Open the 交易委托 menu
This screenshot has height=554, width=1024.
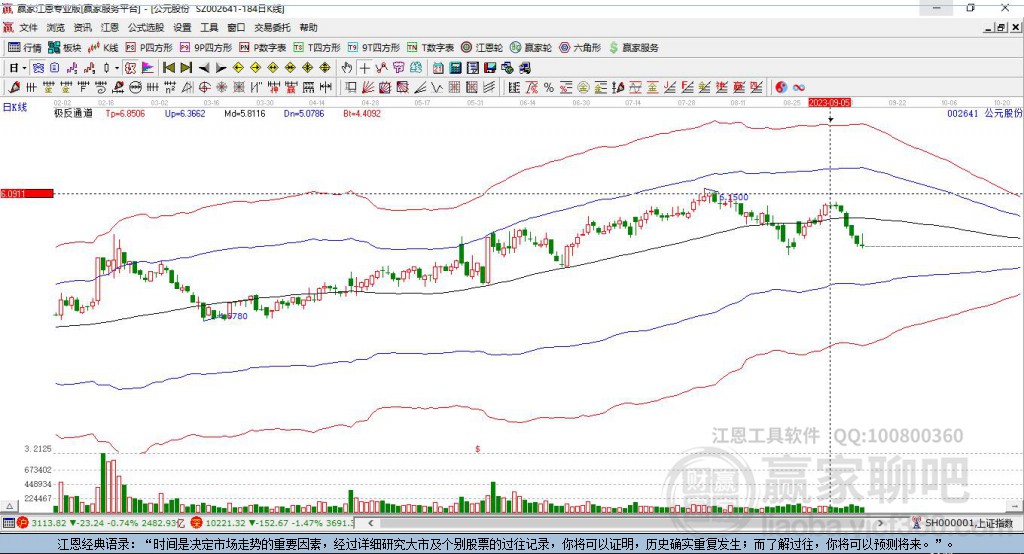point(272,27)
